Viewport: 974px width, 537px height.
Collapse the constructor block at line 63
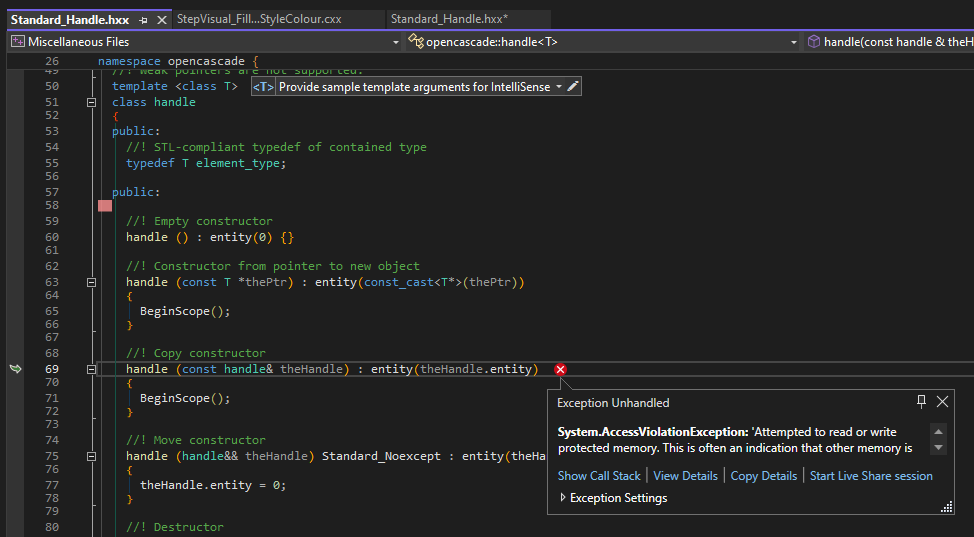(91, 282)
